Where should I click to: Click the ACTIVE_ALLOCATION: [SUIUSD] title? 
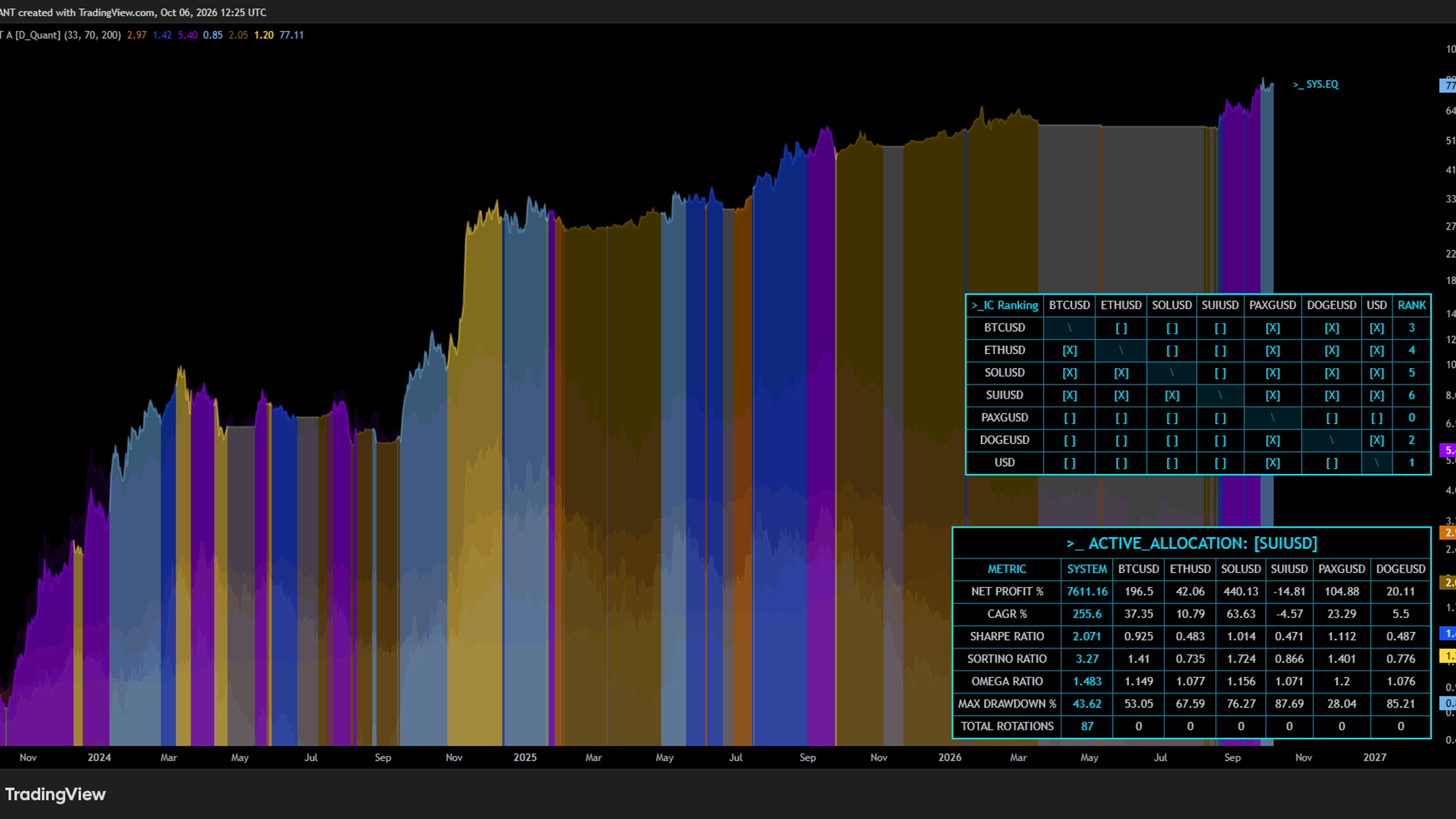(1192, 543)
